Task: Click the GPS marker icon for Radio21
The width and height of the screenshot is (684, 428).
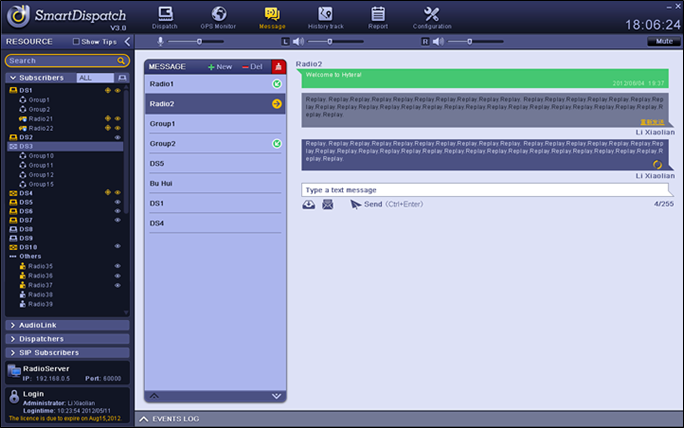Action: point(108,119)
